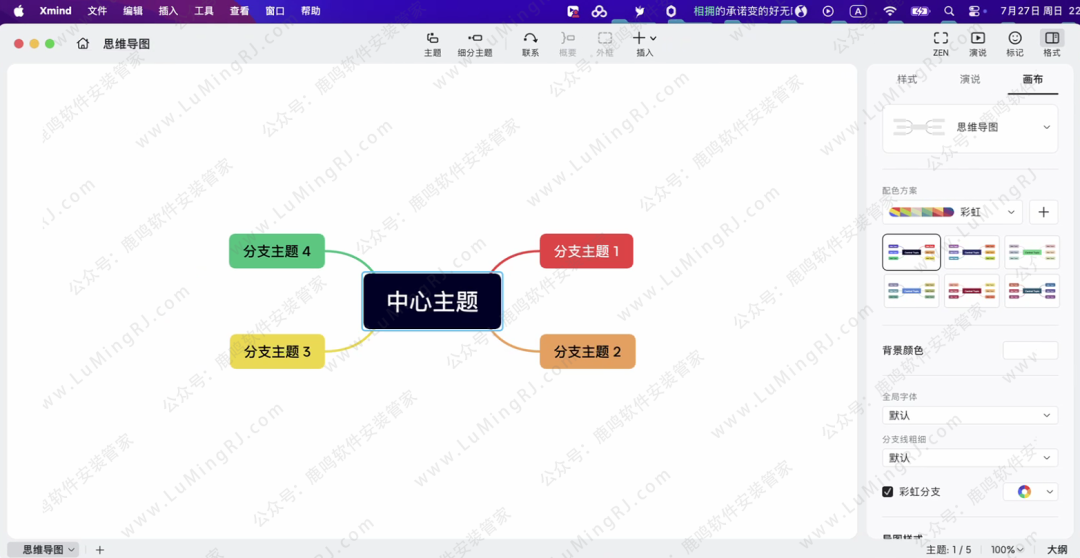Select the 画布 tab
This screenshot has height=558, width=1080.
click(1032, 79)
